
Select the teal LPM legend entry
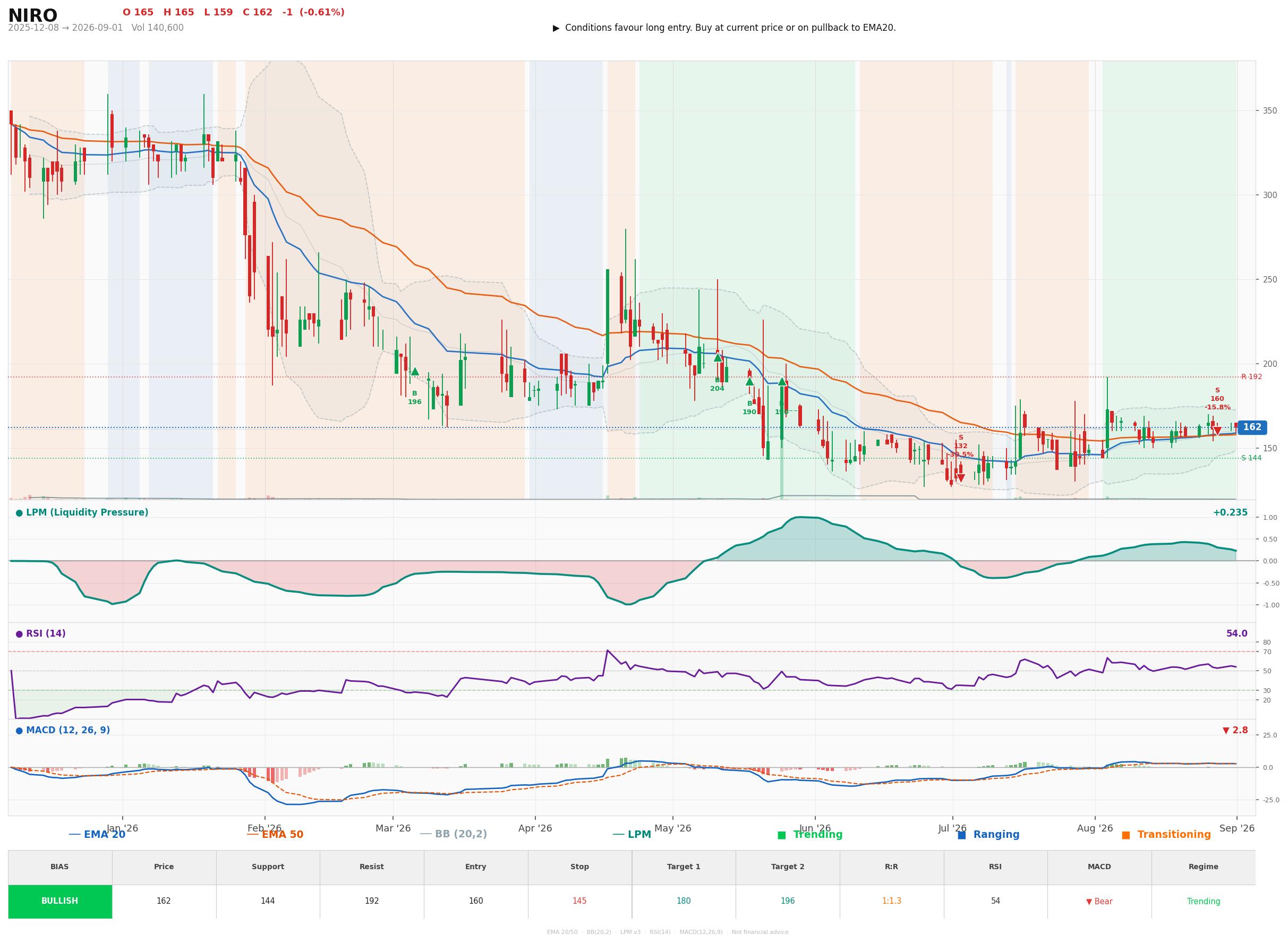[632, 835]
